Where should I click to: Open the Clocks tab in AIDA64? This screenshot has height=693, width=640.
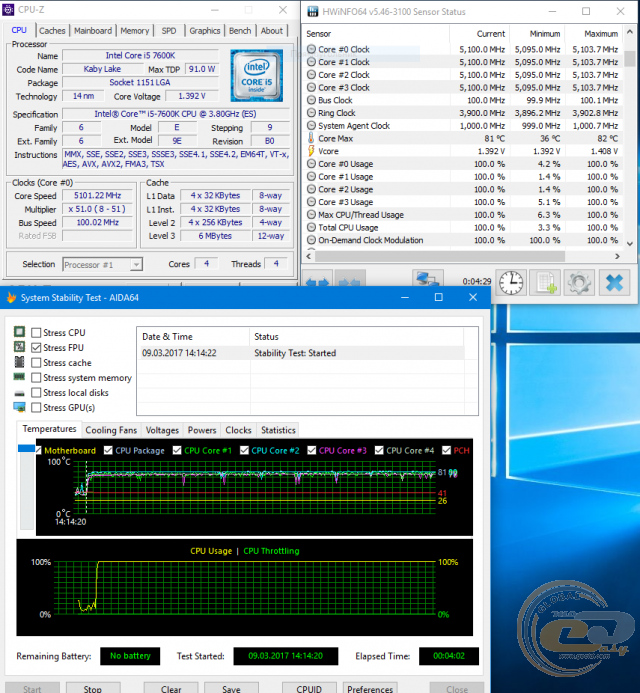click(x=238, y=430)
